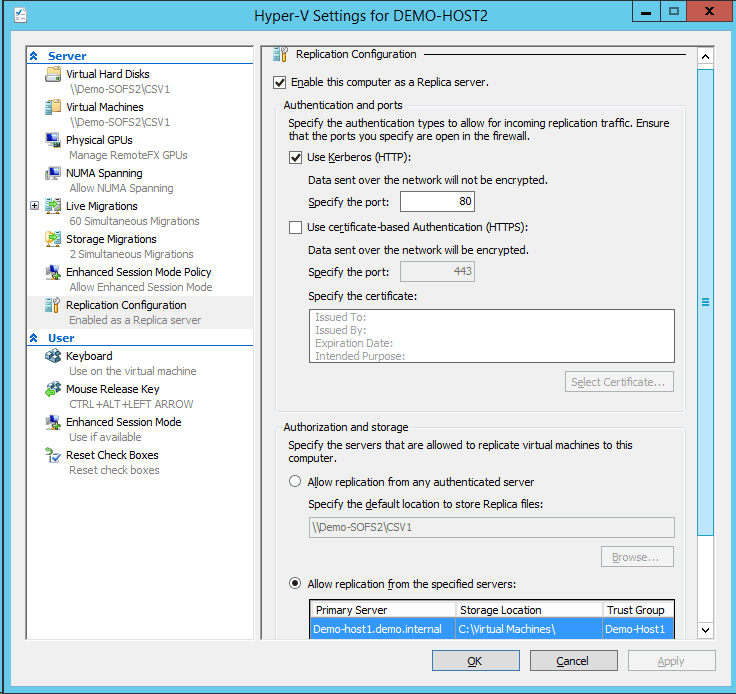Click the Live Migrations icon
Viewport: 736px width, 694px height.
pos(53,206)
